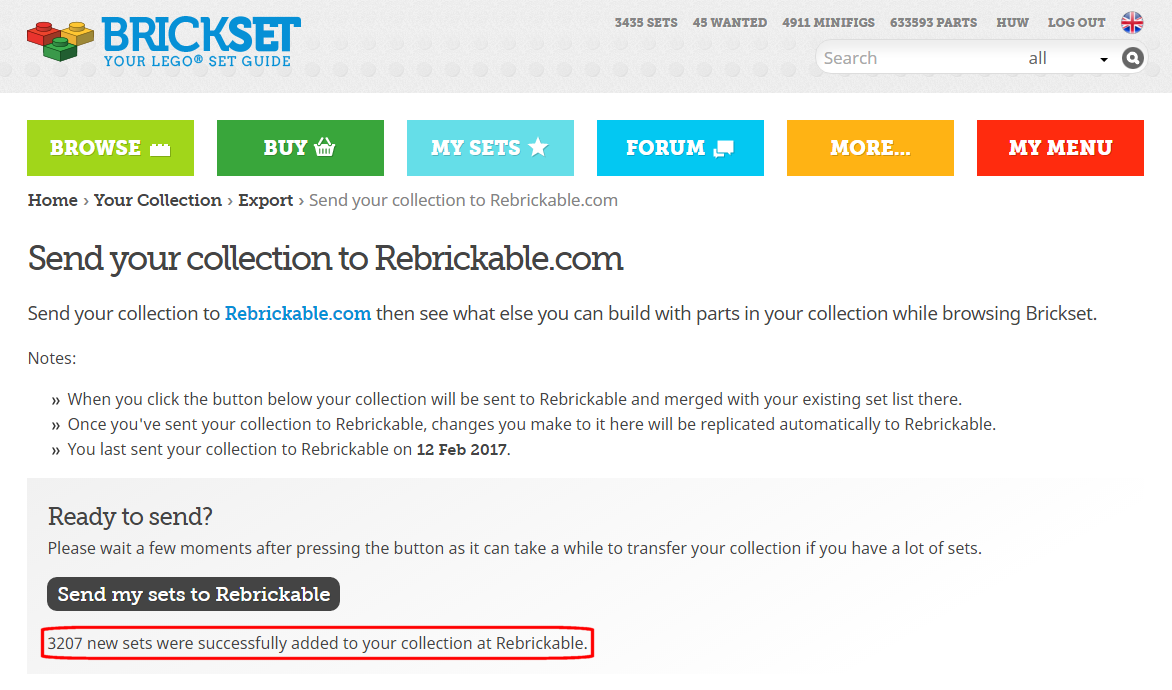Click Send my sets to Rebrickable button
The width and height of the screenshot is (1172, 690).
[x=194, y=594]
